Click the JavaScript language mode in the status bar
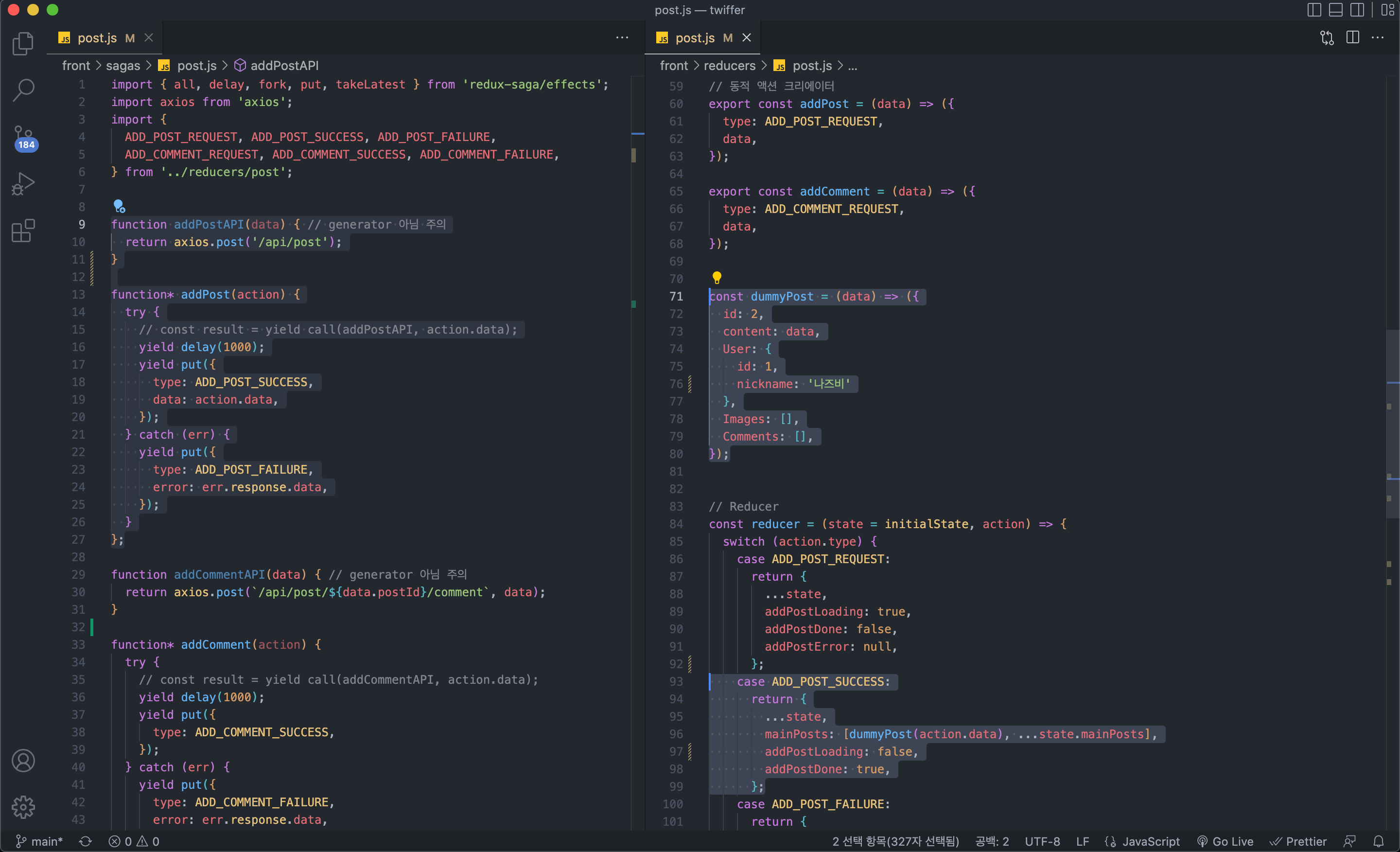1400x852 pixels. click(1150, 841)
